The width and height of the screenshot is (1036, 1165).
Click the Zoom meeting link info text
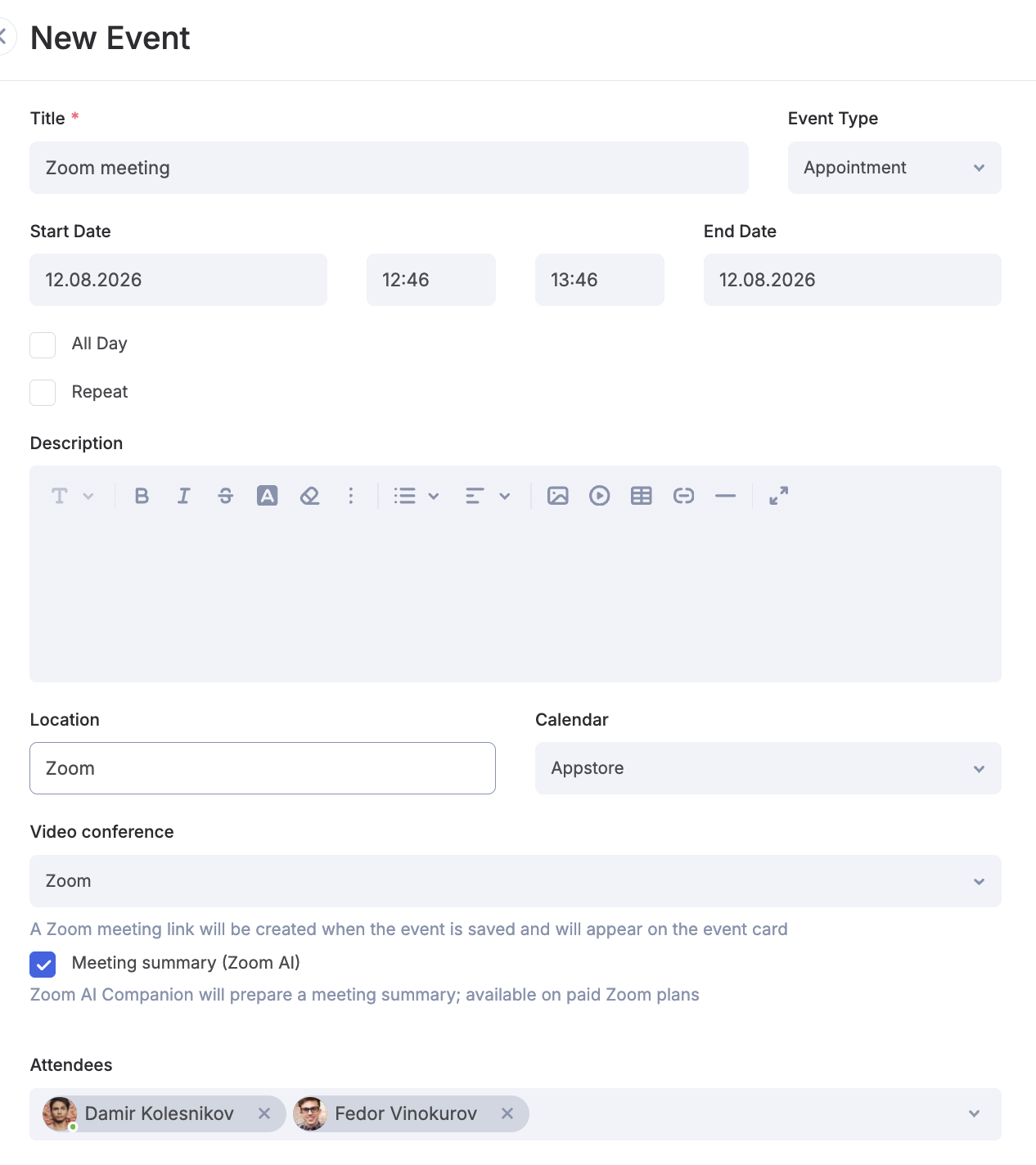tap(409, 929)
